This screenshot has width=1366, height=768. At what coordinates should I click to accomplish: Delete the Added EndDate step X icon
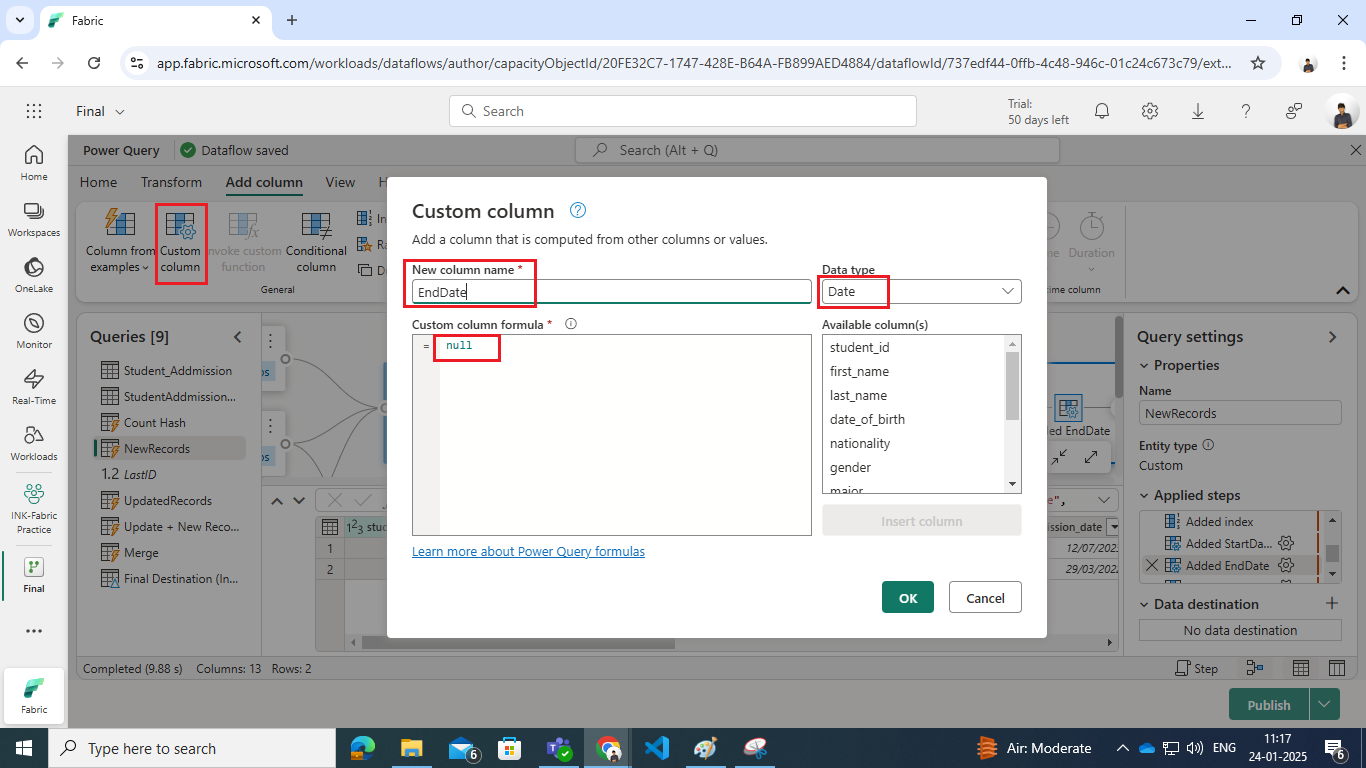[x=1152, y=565]
